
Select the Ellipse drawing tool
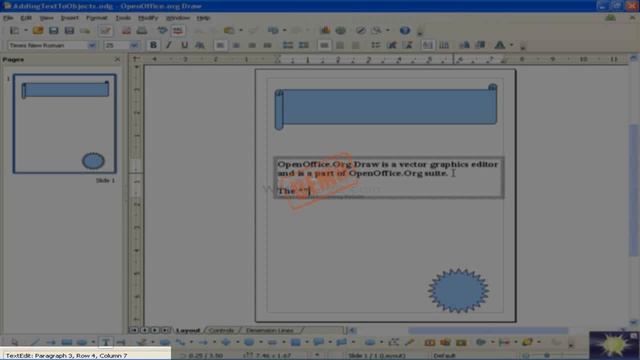pyautogui.click(x=82, y=342)
